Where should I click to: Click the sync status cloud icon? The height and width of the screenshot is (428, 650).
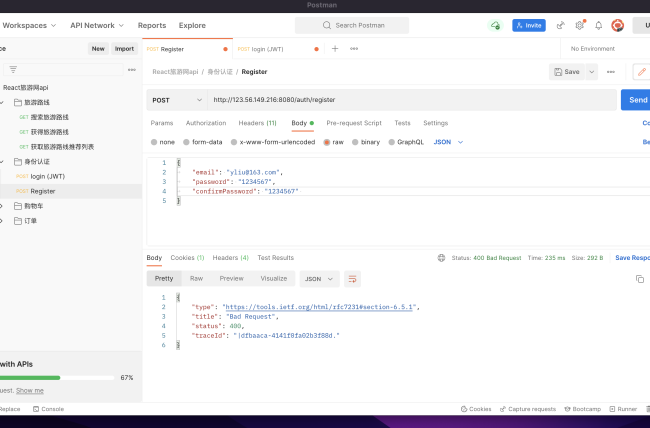point(495,25)
